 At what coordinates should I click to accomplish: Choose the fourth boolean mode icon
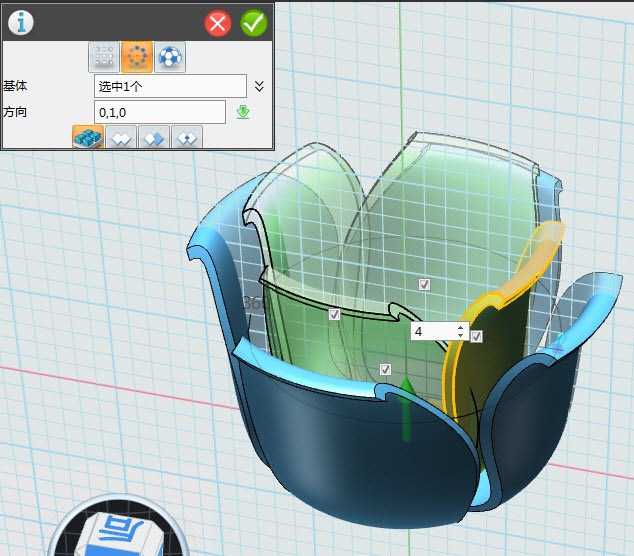pyautogui.click(x=187, y=138)
